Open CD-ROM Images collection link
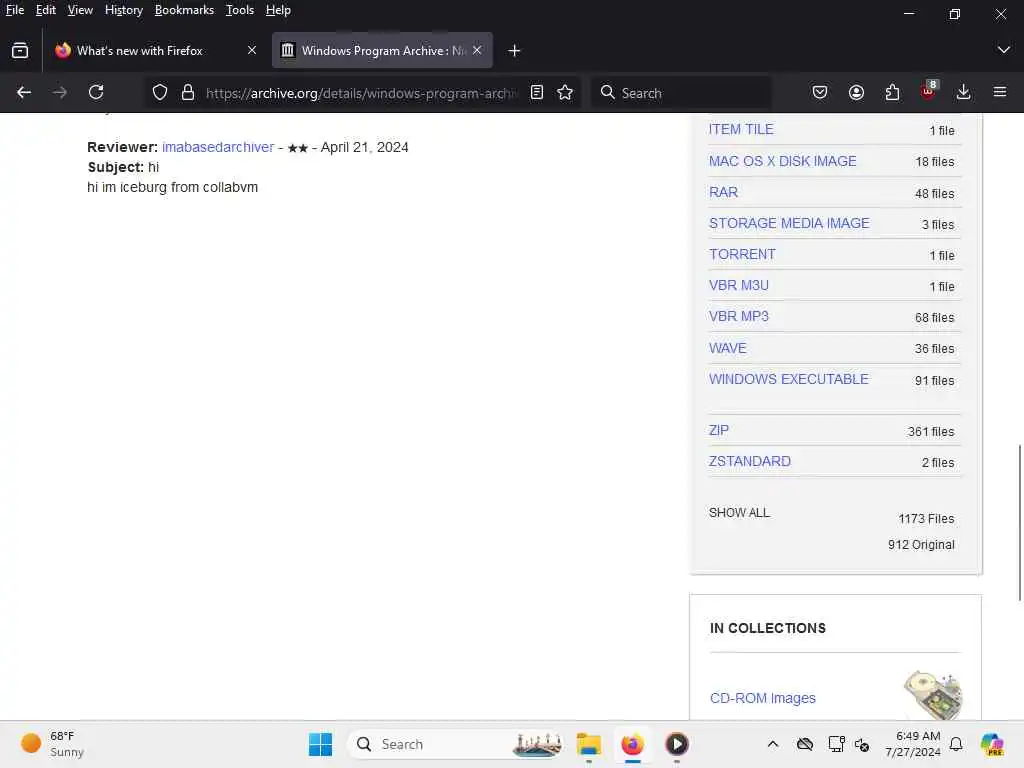This screenshot has width=1024, height=768. 762,697
